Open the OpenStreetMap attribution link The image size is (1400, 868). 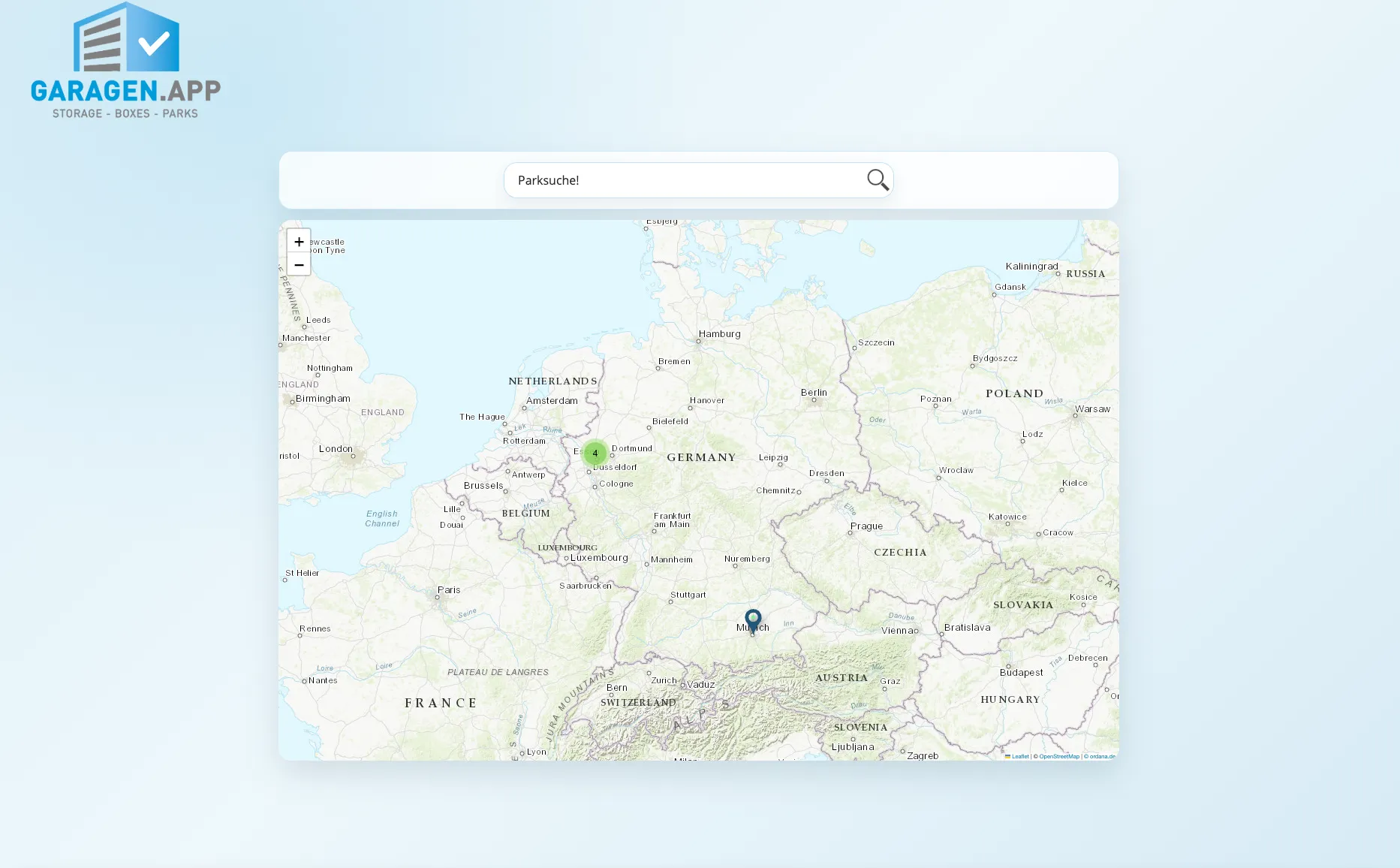point(1059,756)
